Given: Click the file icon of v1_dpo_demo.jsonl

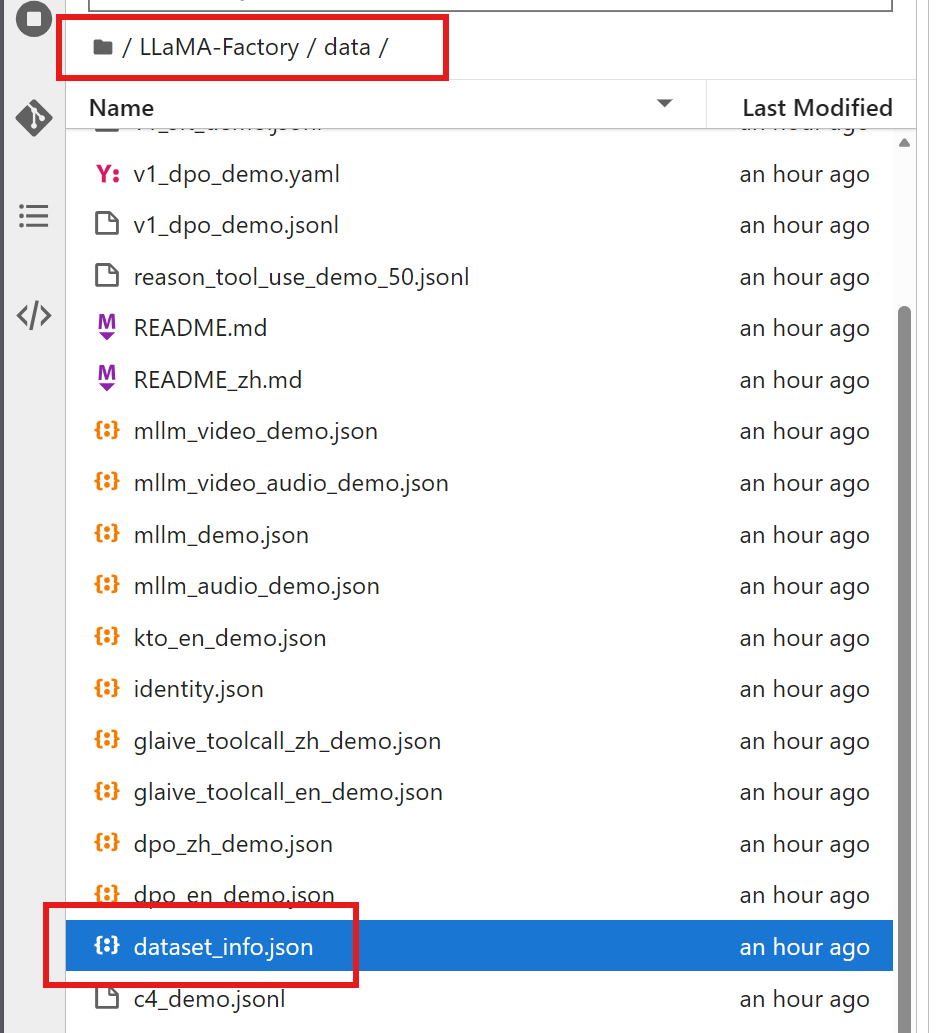Looking at the screenshot, I should pyautogui.click(x=107, y=224).
